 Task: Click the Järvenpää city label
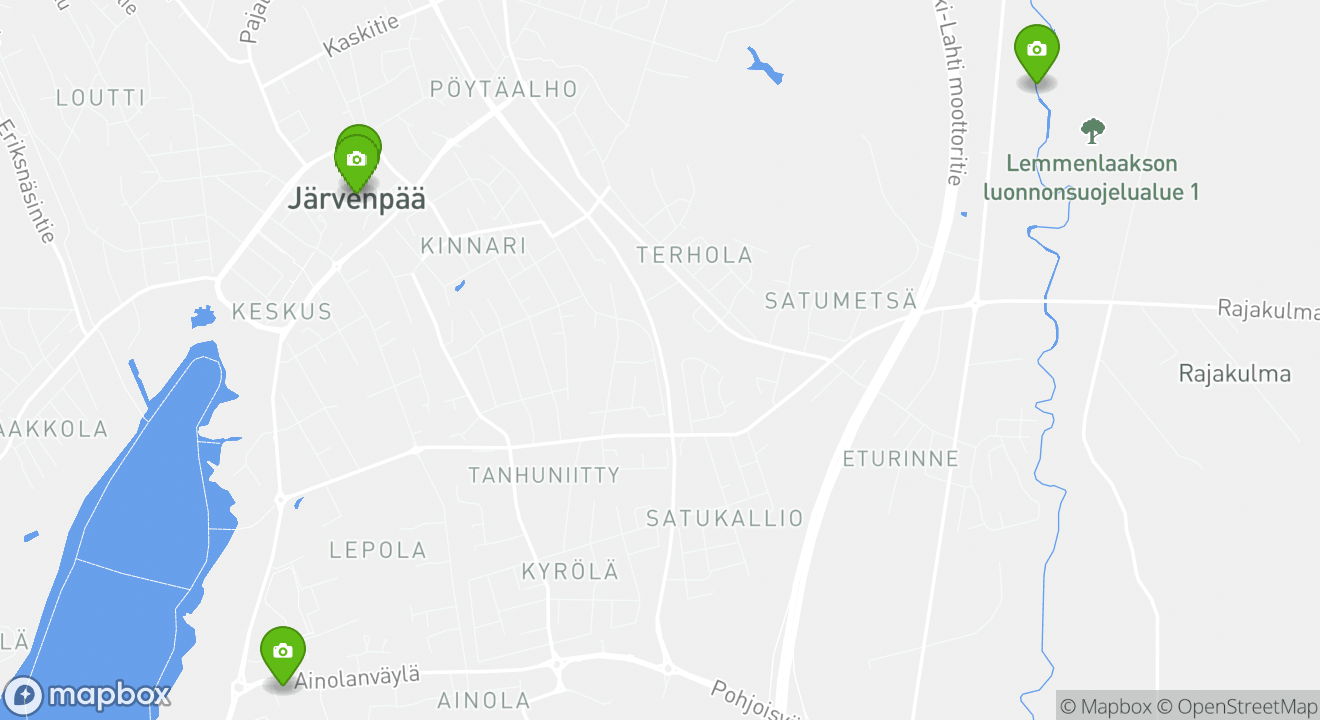tap(356, 199)
